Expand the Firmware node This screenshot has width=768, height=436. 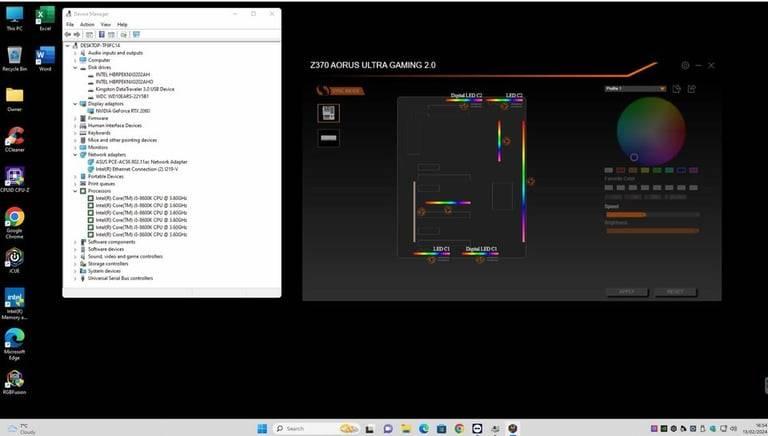[x=75, y=119]
